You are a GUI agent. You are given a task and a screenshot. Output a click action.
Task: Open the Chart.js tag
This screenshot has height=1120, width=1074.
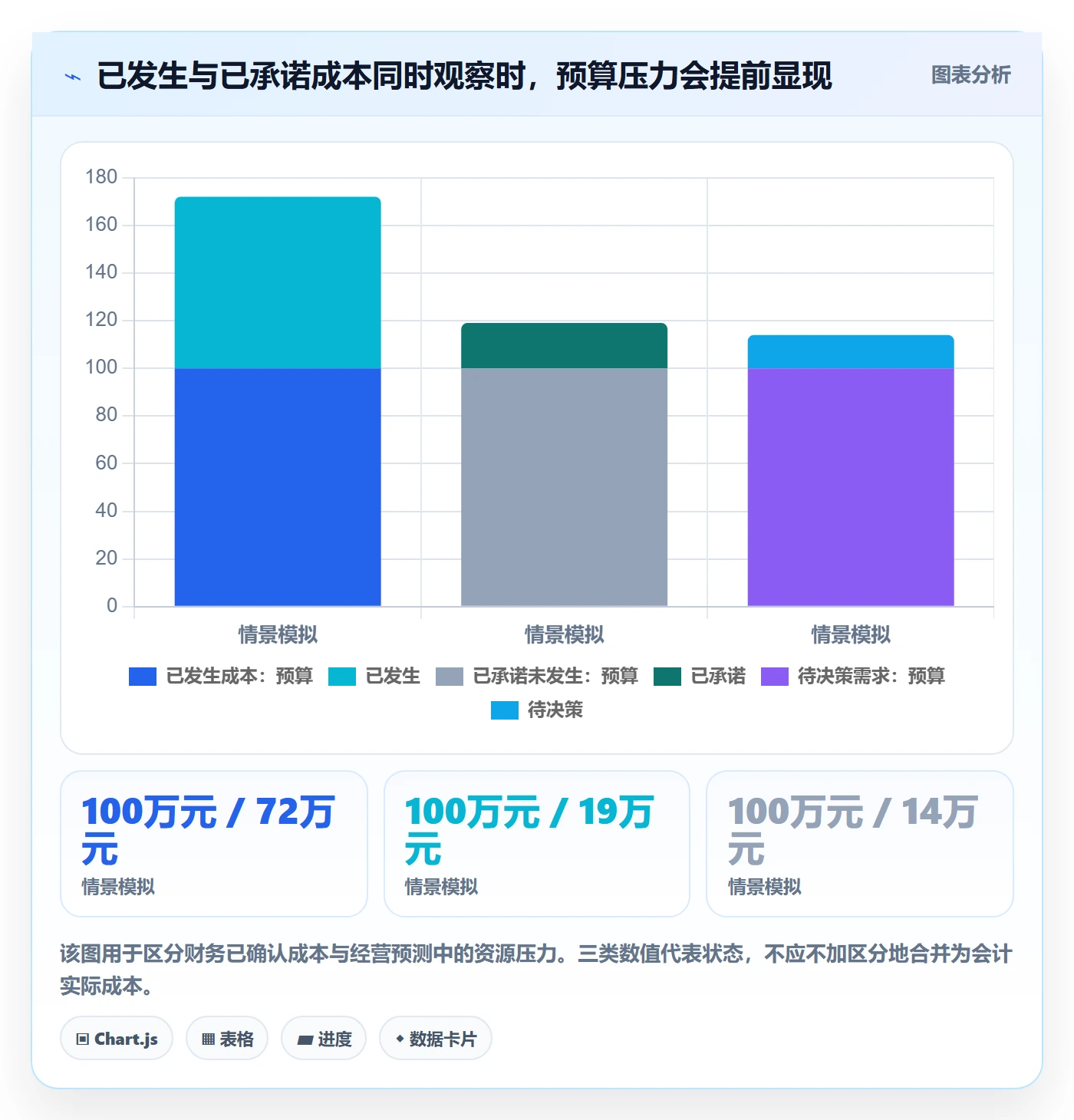117,1039
